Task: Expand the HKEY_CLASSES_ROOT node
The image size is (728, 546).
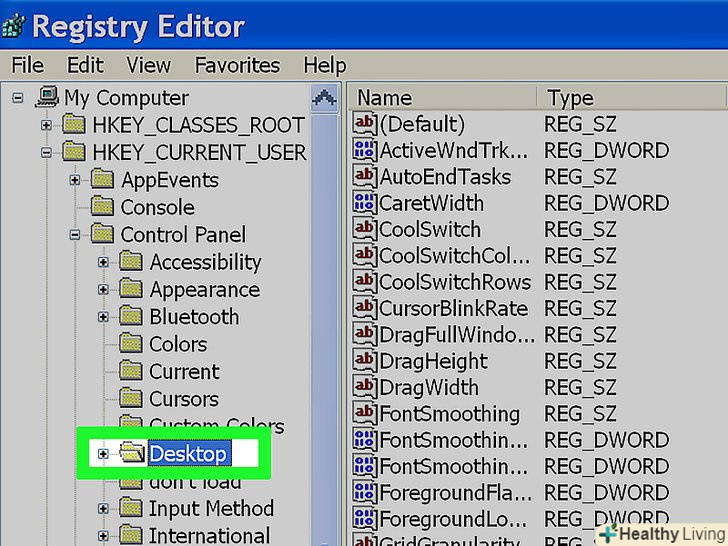Action: tap(46, 125)
